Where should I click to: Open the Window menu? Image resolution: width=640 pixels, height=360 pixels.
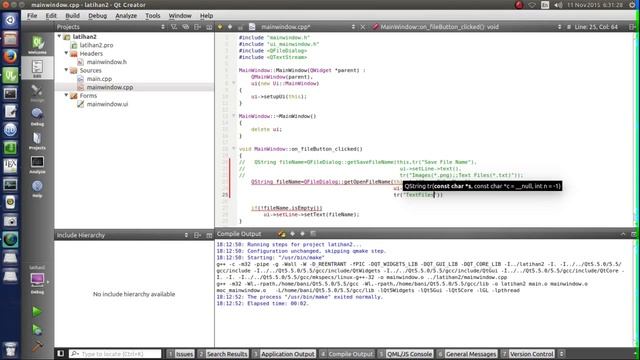click(x=180, y=16)
